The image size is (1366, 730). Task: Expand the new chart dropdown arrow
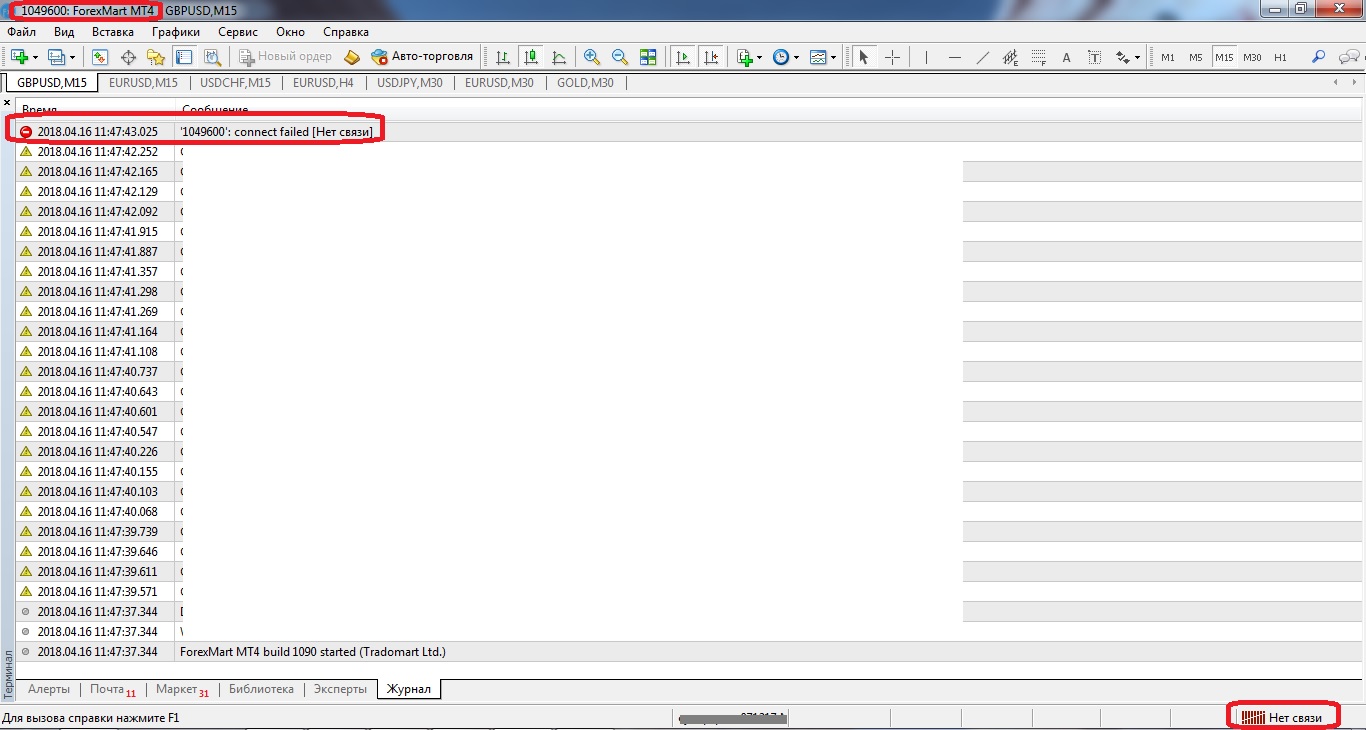tap(36, 57)
